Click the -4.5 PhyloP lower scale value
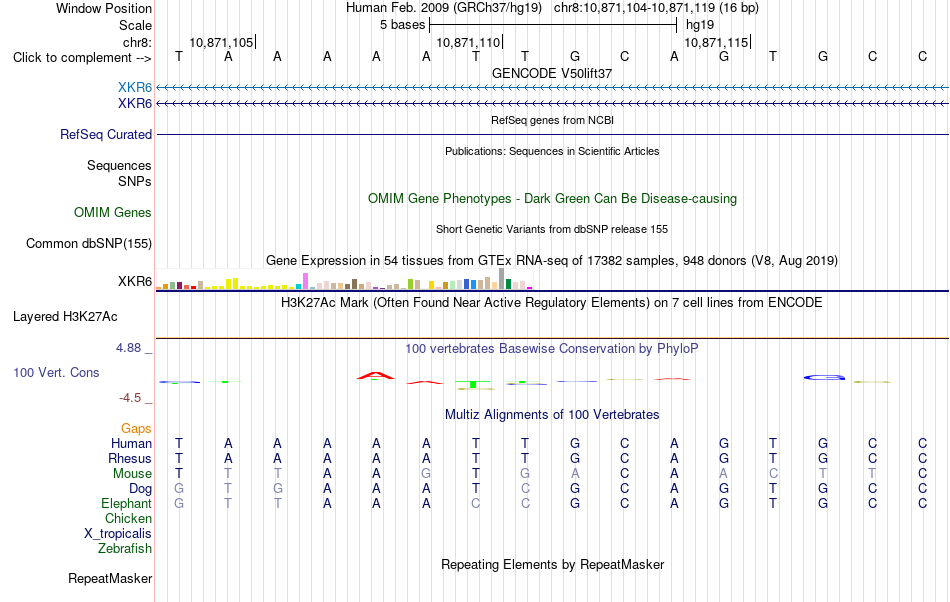The height and width of the screenshot is (602, 950). click(x=130, y=397)
